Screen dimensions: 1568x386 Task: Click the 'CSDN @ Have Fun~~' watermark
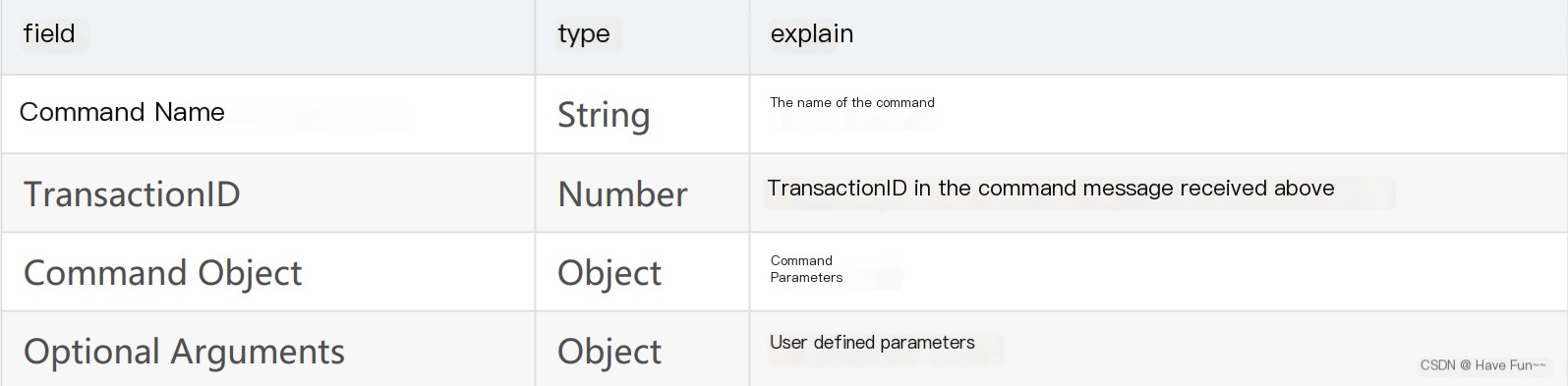pos(1482,365)
